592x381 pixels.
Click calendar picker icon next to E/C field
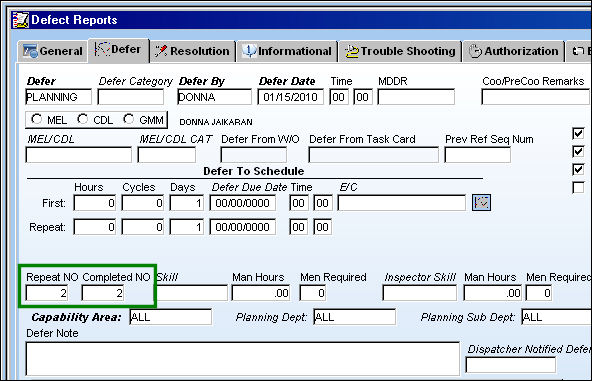(481, 203)
